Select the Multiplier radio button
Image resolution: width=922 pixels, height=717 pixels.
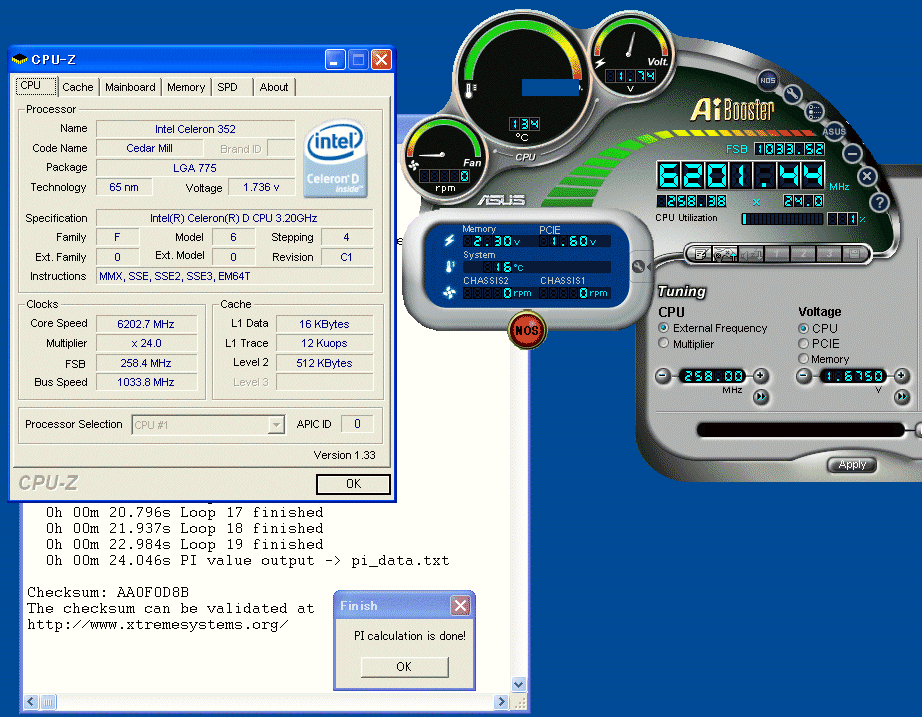(x=664, y=343)
